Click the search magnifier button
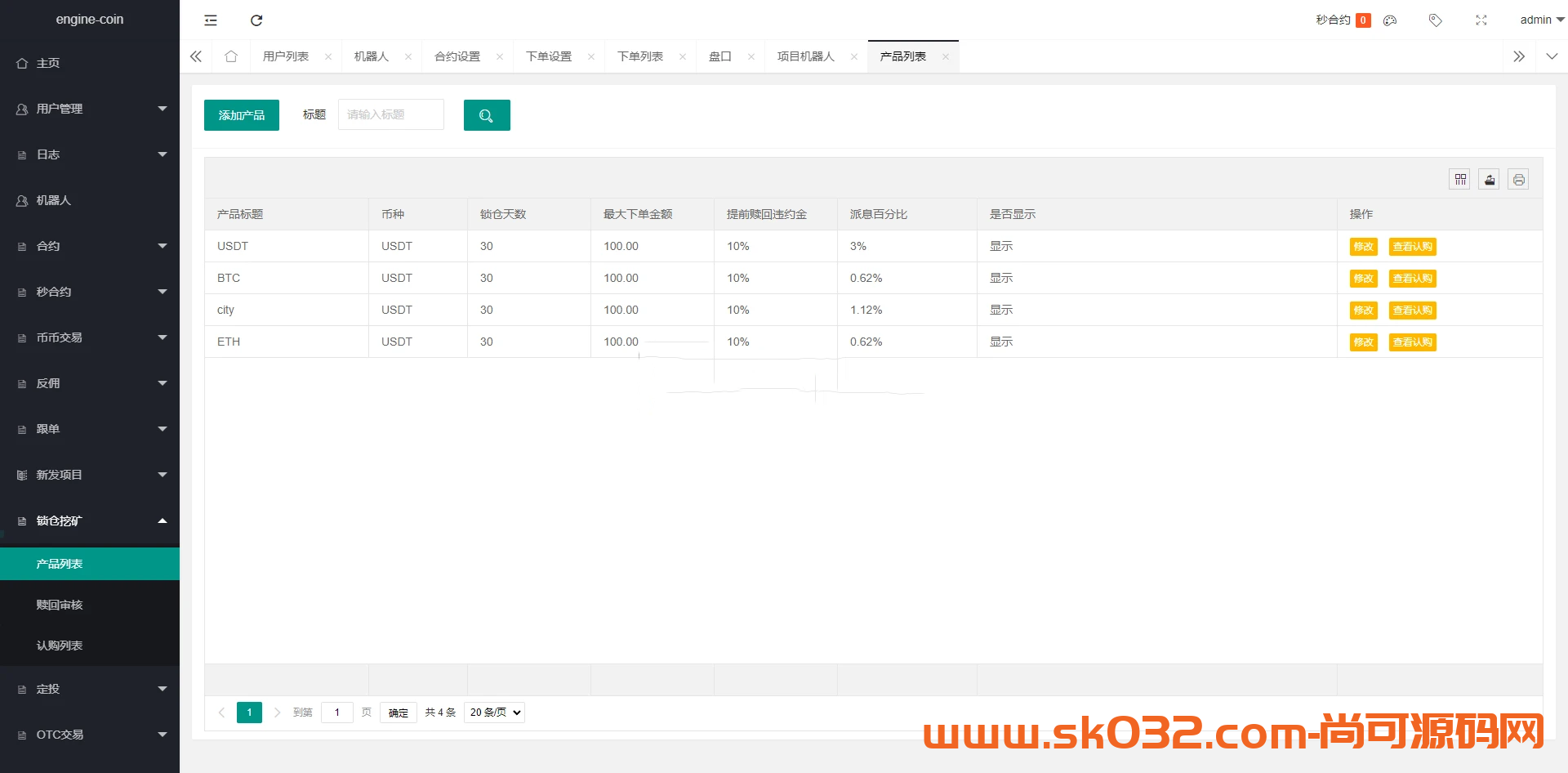This screenshot has height=773, width=1568. 487,115
